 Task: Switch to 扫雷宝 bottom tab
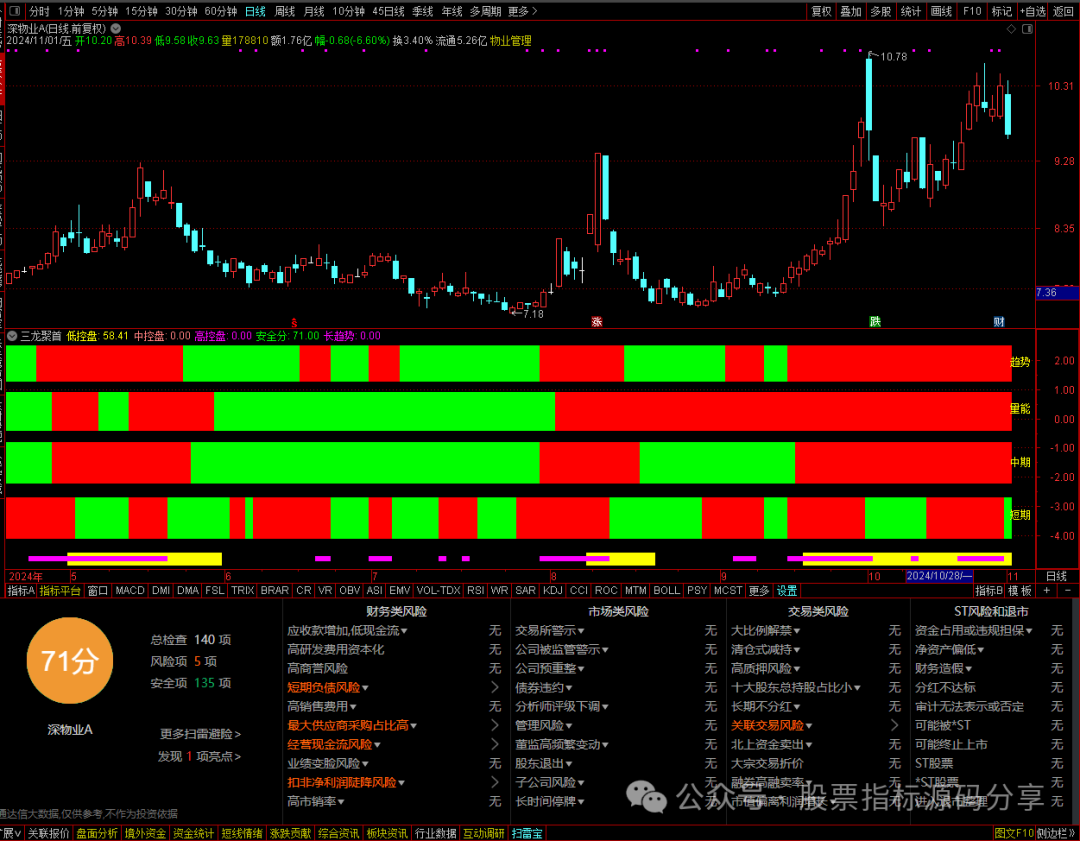point(527,833)
